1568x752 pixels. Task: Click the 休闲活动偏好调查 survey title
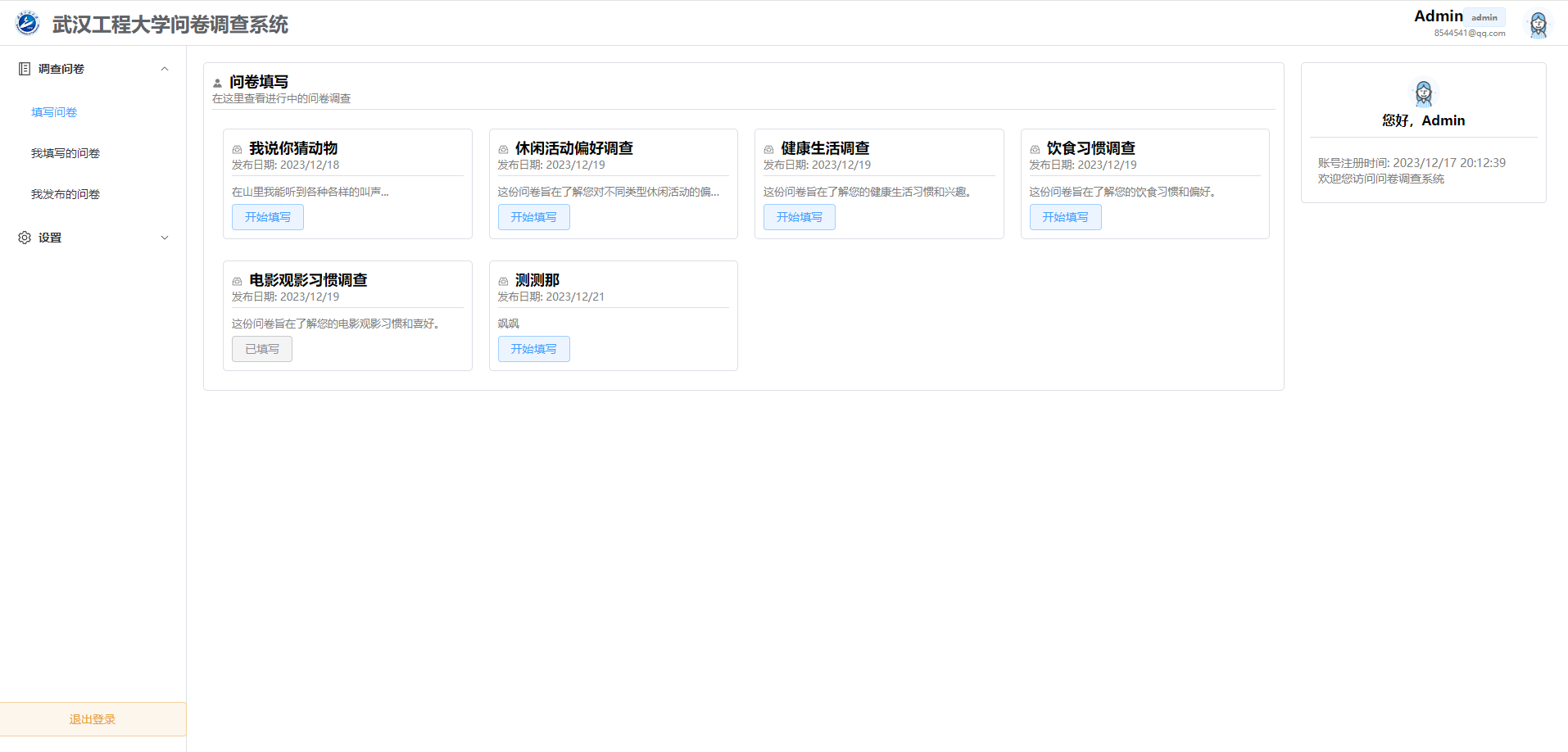(574, 148)
